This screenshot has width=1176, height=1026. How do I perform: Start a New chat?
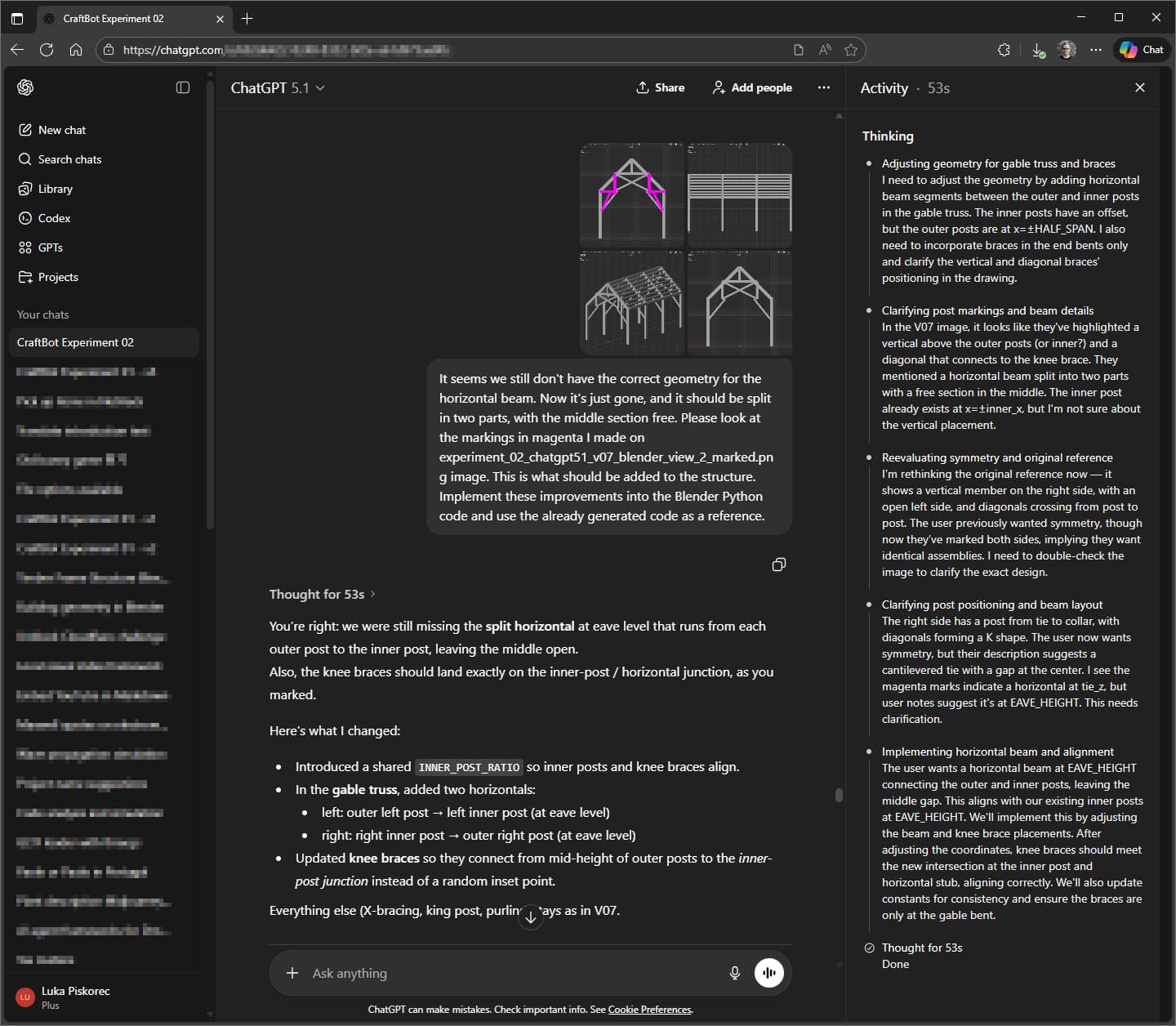(61, 130)
